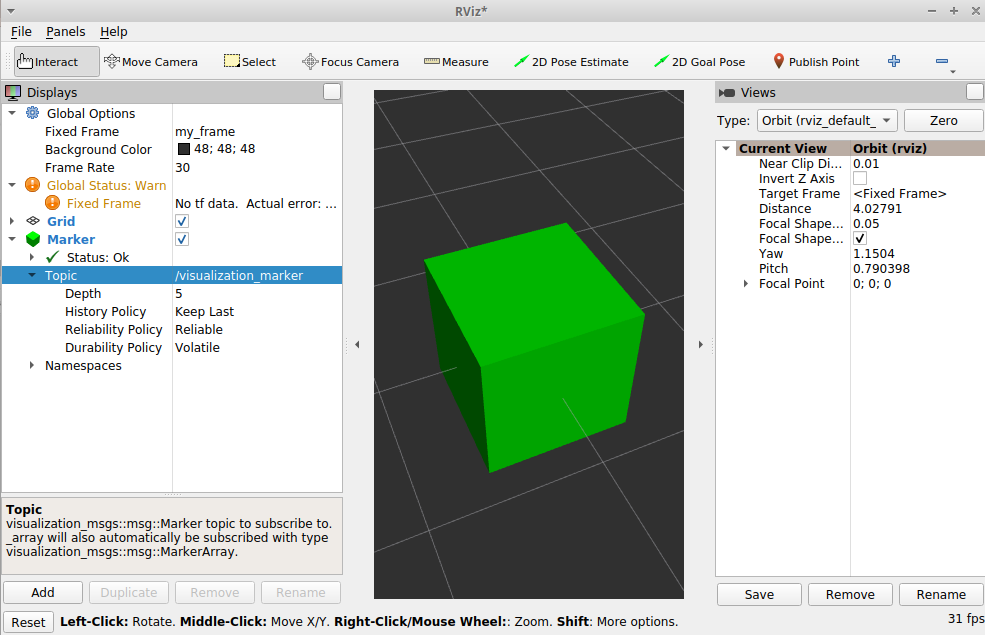Click the Global Status warning icon
The height and width of the screenshot is (635, 985).
pos(32,185)
